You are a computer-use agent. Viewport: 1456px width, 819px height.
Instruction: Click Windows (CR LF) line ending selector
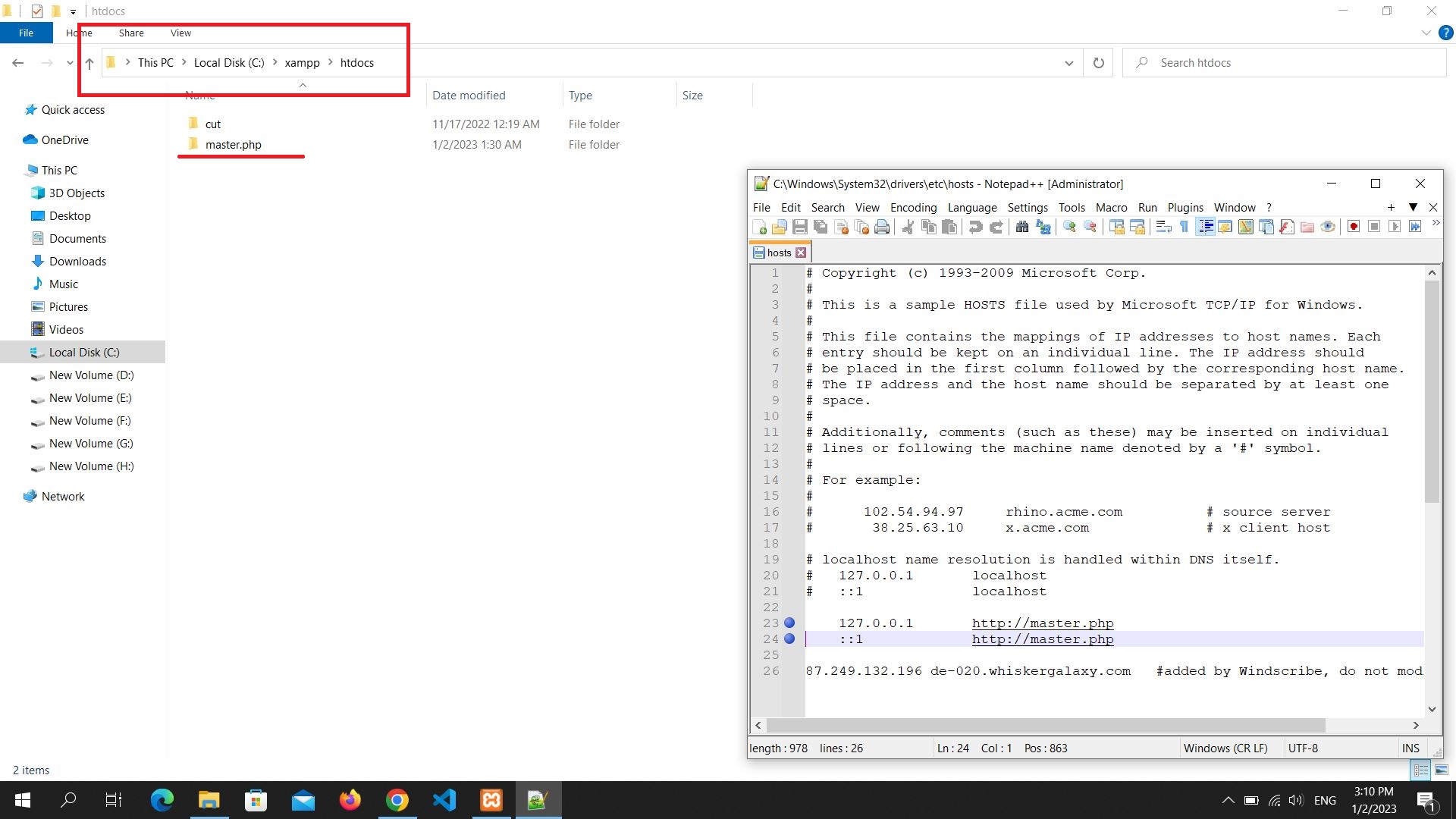(1225, 748)
